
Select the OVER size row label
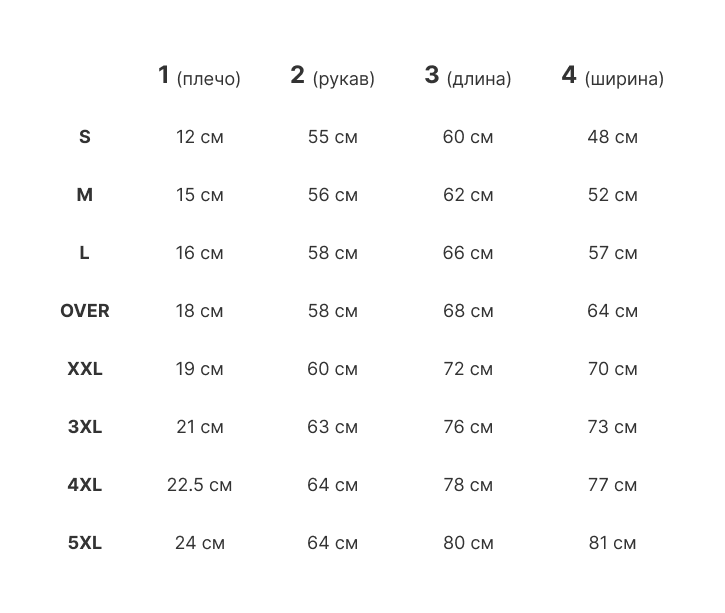click(84, 311)
